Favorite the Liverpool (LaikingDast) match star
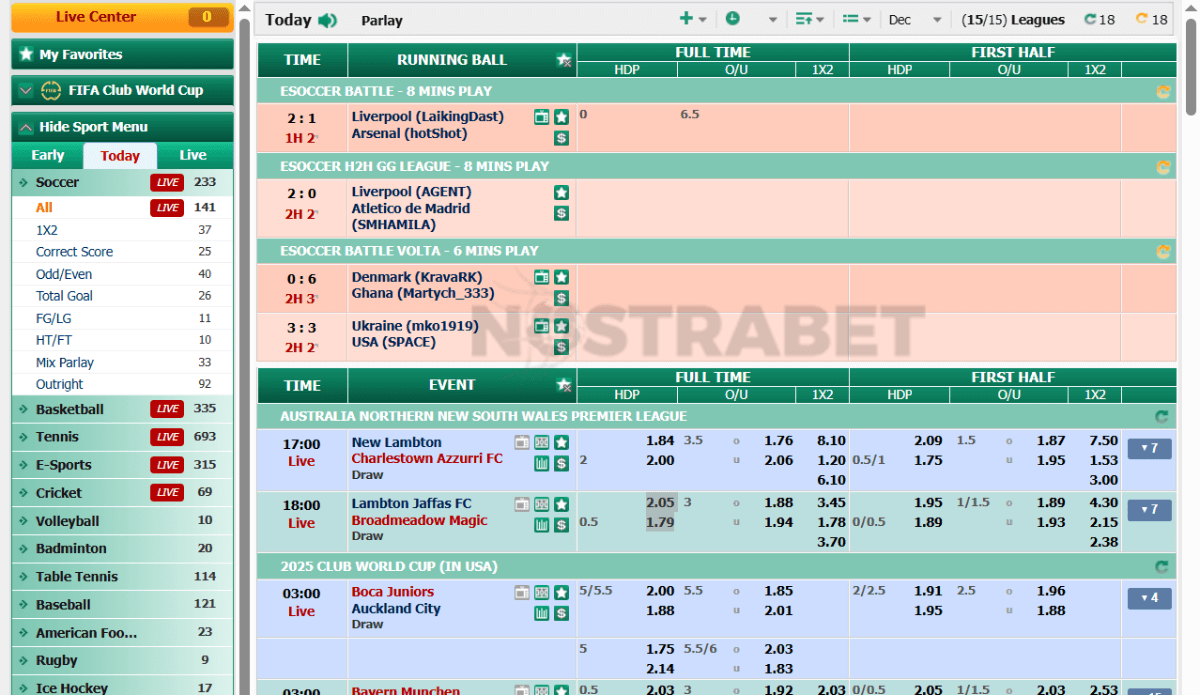Image resolution: width=1200 pixels, height=695 pixels. (x=561, y=117)
